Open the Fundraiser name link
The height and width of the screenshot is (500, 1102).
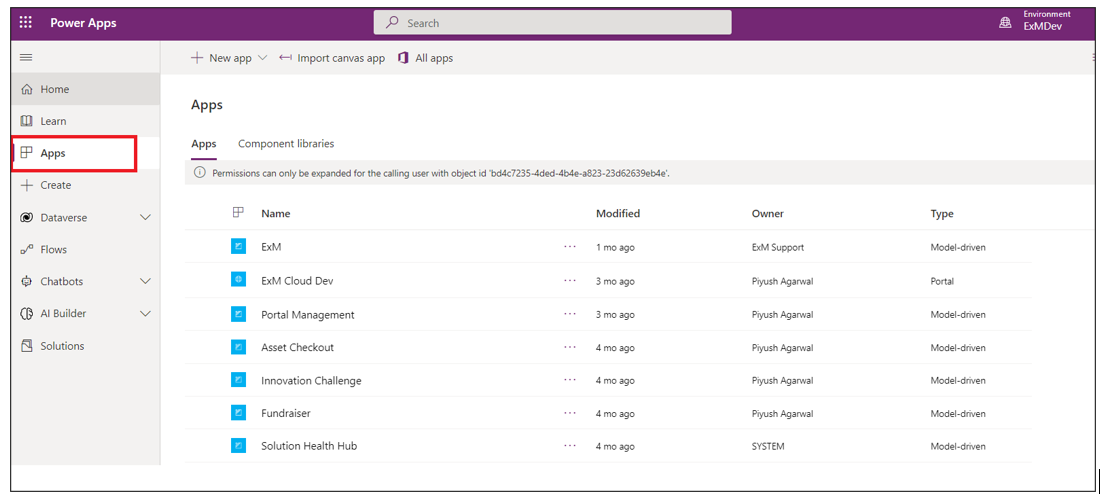[x=286, y=413]
